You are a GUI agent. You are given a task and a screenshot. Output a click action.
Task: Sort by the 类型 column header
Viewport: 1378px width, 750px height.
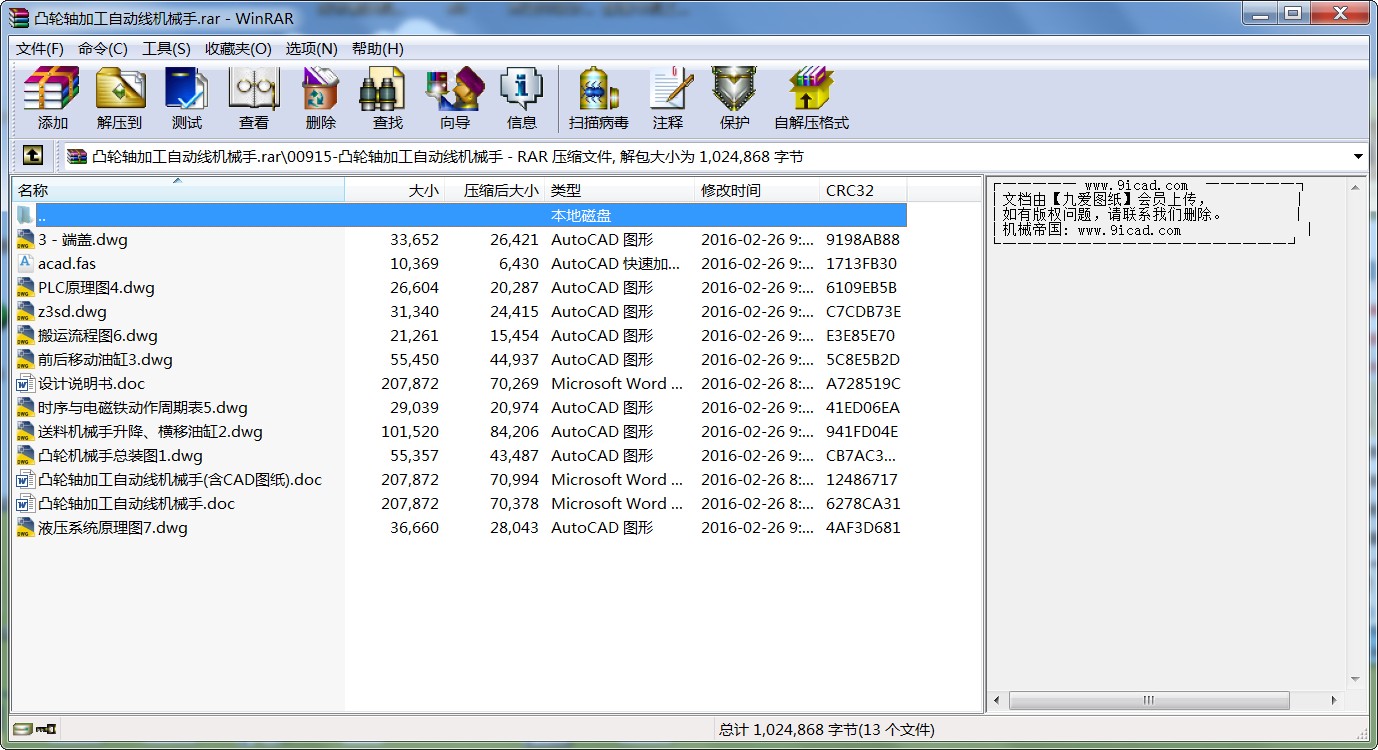pyautogui.click(x=620, y=190)
